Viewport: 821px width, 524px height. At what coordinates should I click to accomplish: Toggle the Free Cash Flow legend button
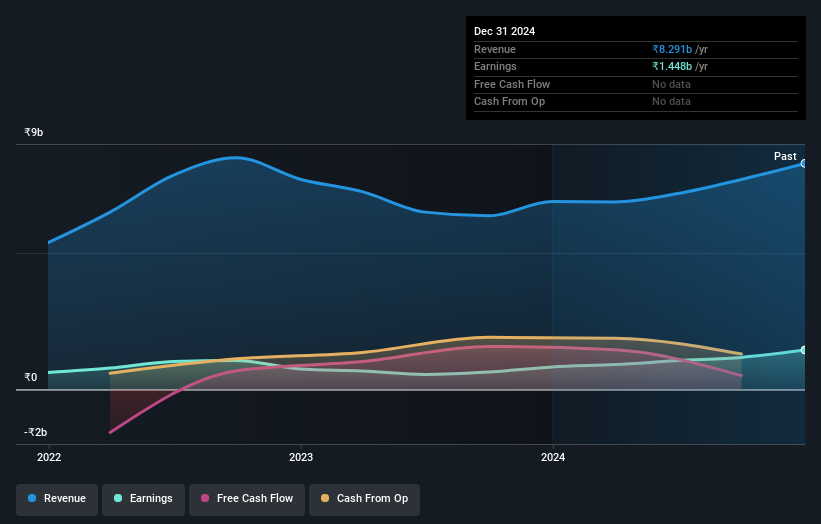(247, 499)
